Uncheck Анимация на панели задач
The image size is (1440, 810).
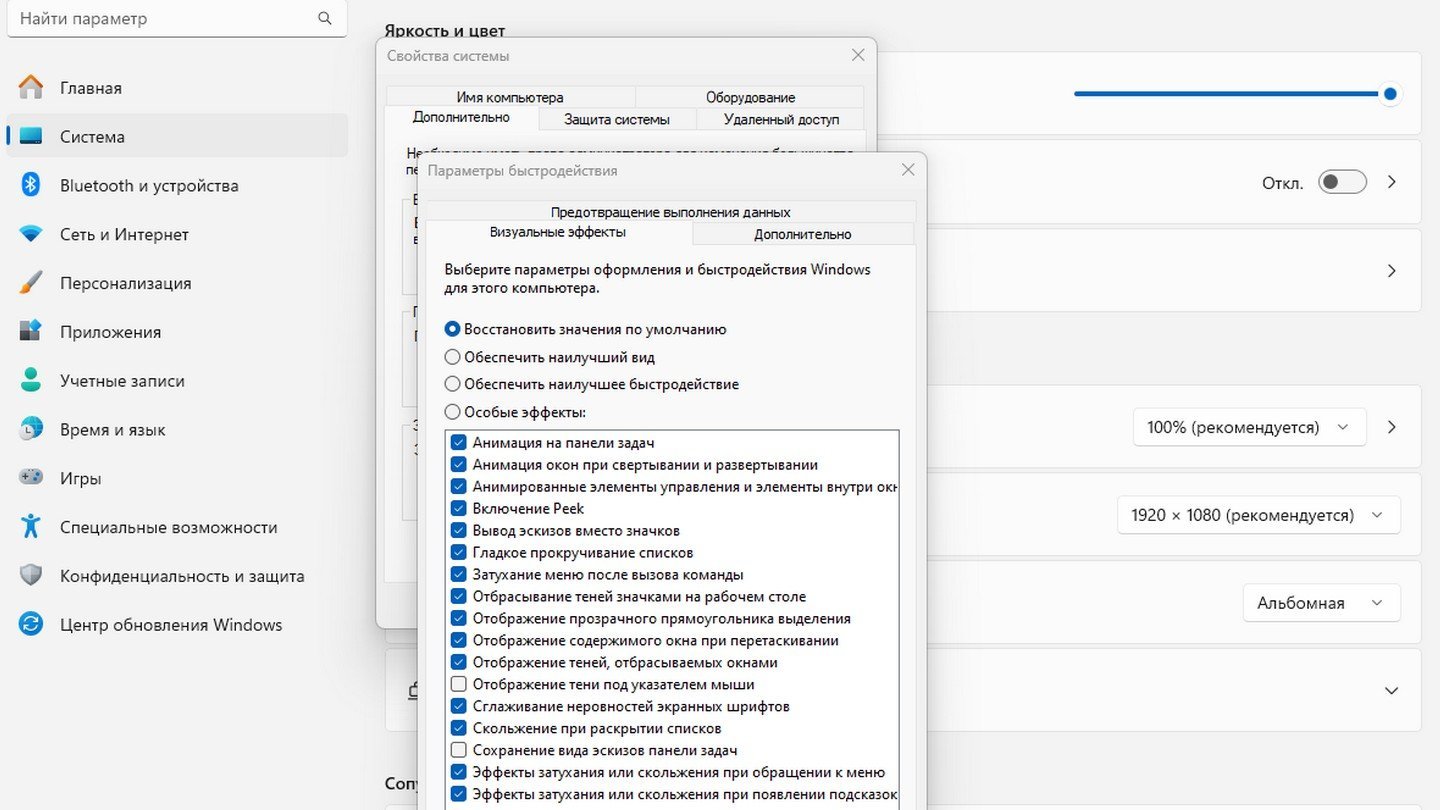coord(459,443)
